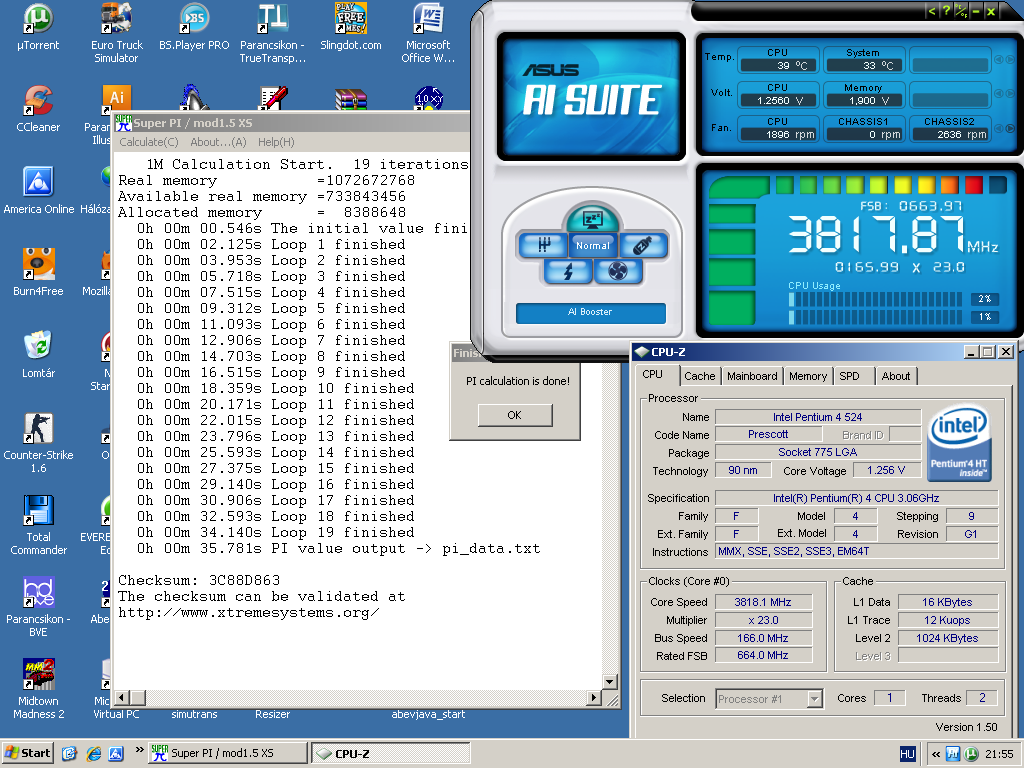Click the ASUS AI Suite logo panel

pyautogui.click(x=591, y=96)
